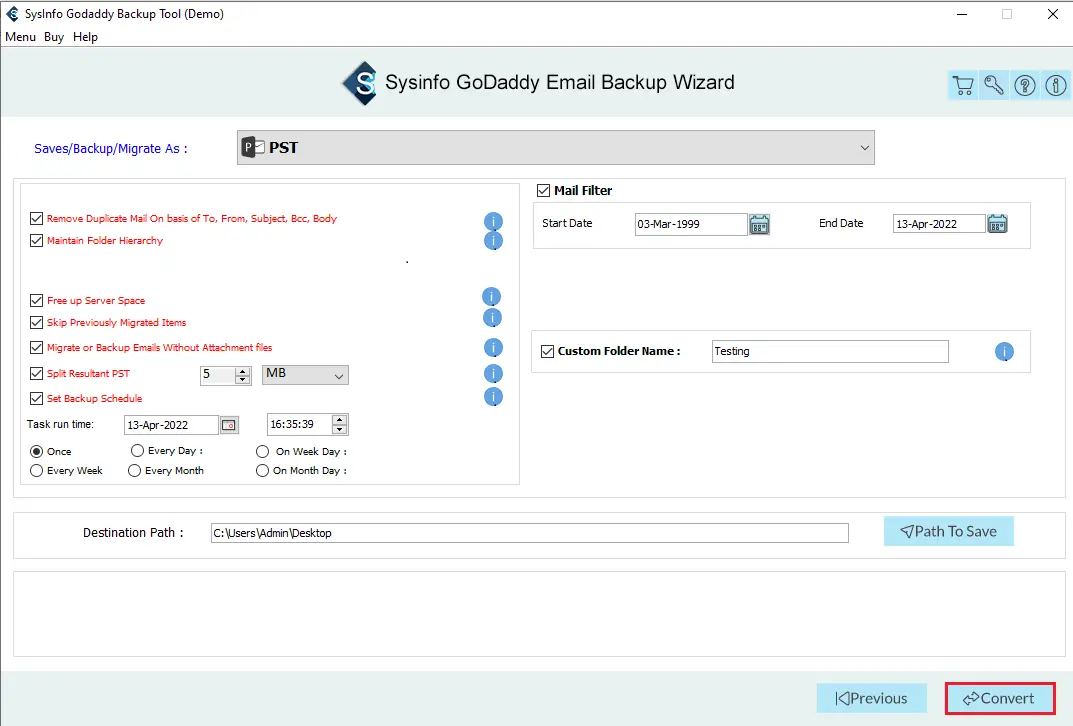Open the Help menu
Screen dimensions: 1073x726
(x=86, y=37)
